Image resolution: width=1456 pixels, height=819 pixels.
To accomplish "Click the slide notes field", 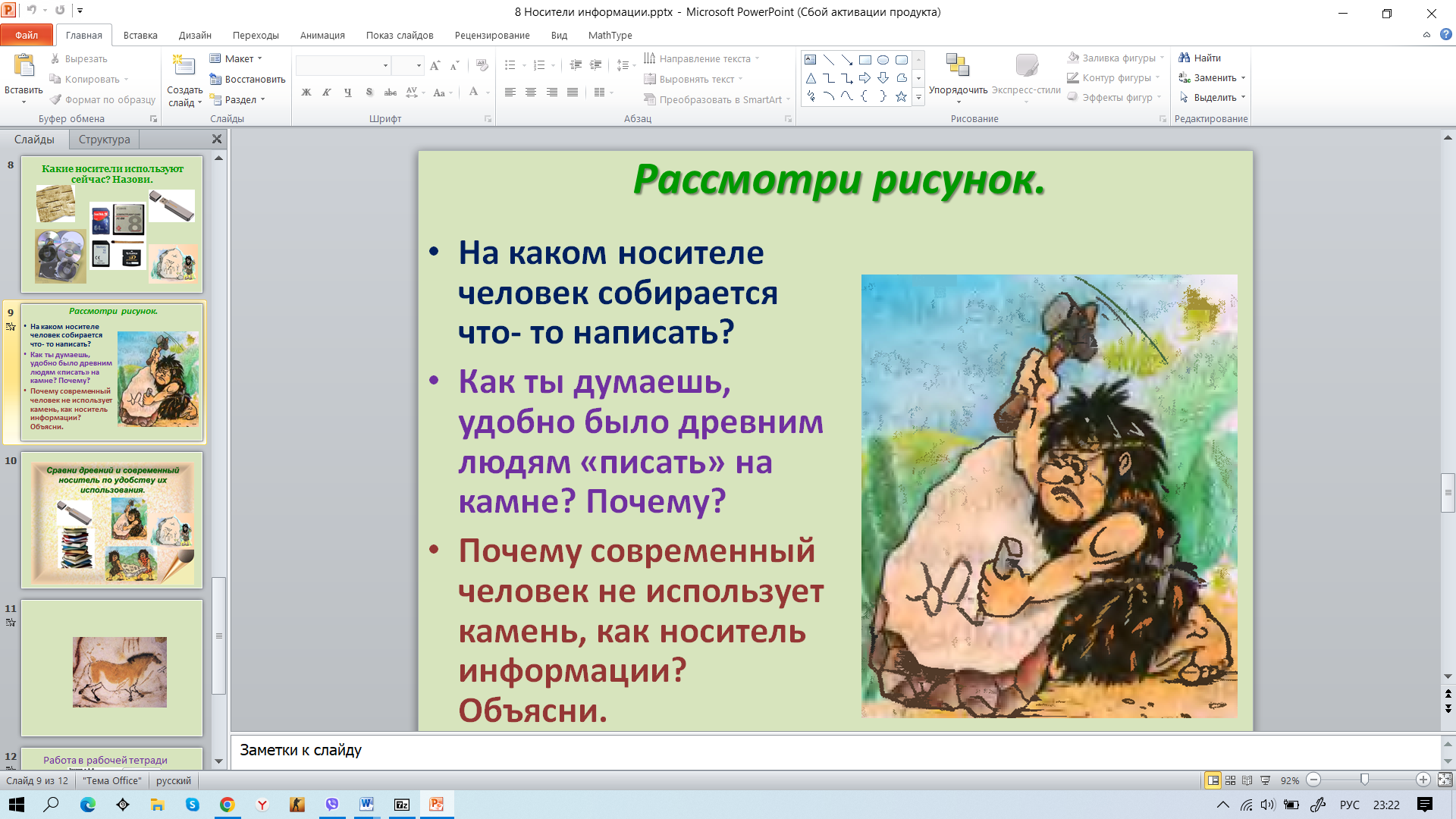I will click(x=836, y=752).
